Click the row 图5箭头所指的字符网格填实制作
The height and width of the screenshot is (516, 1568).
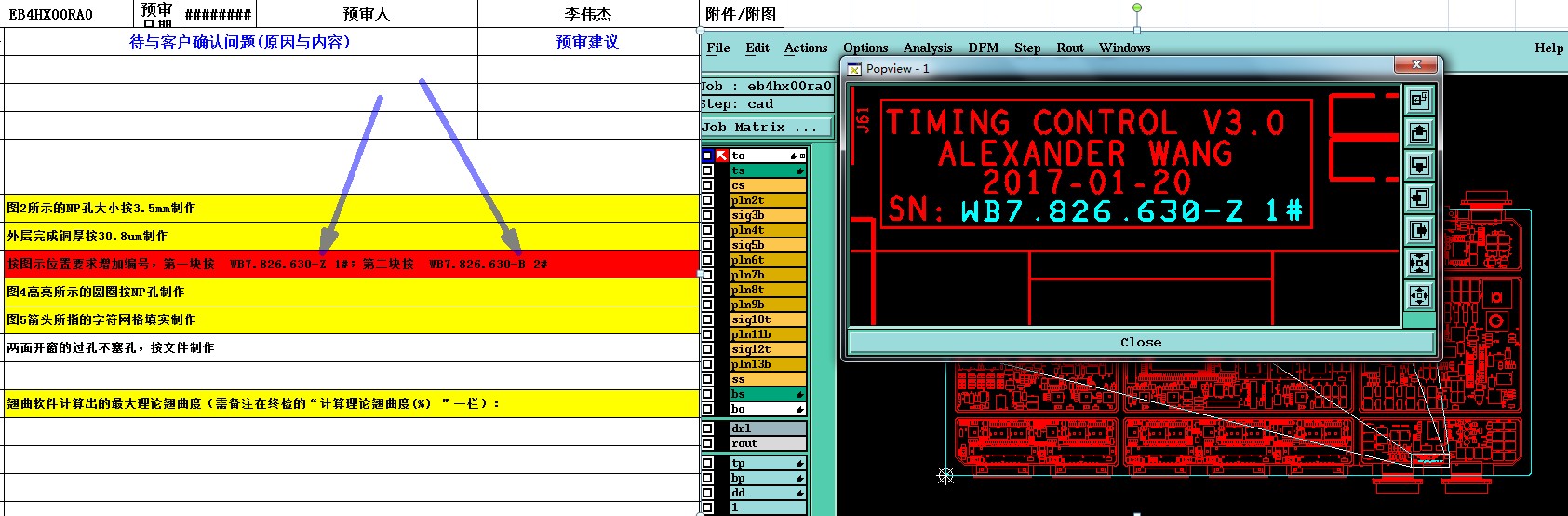tap(351, 319)
